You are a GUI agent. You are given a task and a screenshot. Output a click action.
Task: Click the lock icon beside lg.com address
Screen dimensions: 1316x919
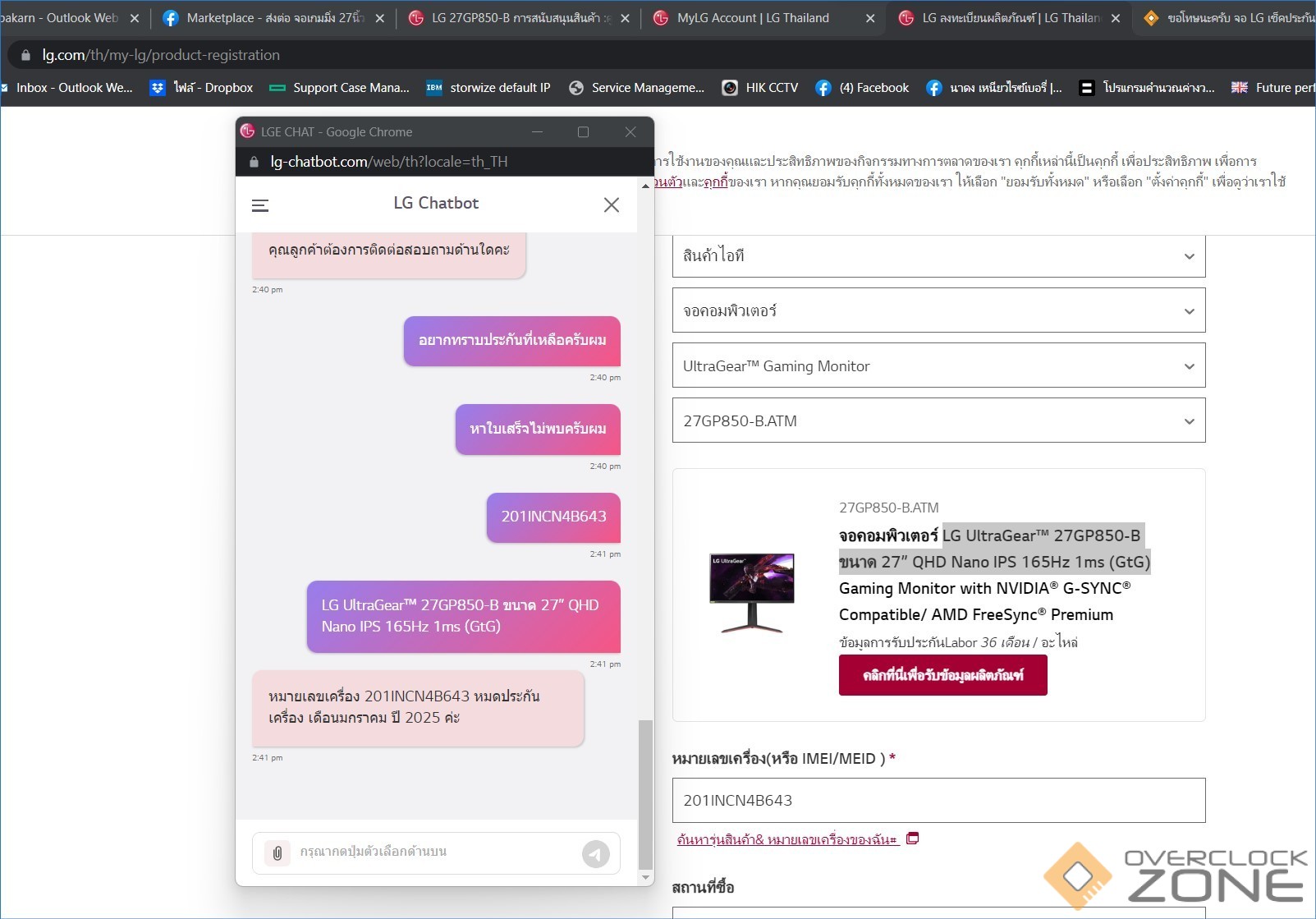coord(25,55)
